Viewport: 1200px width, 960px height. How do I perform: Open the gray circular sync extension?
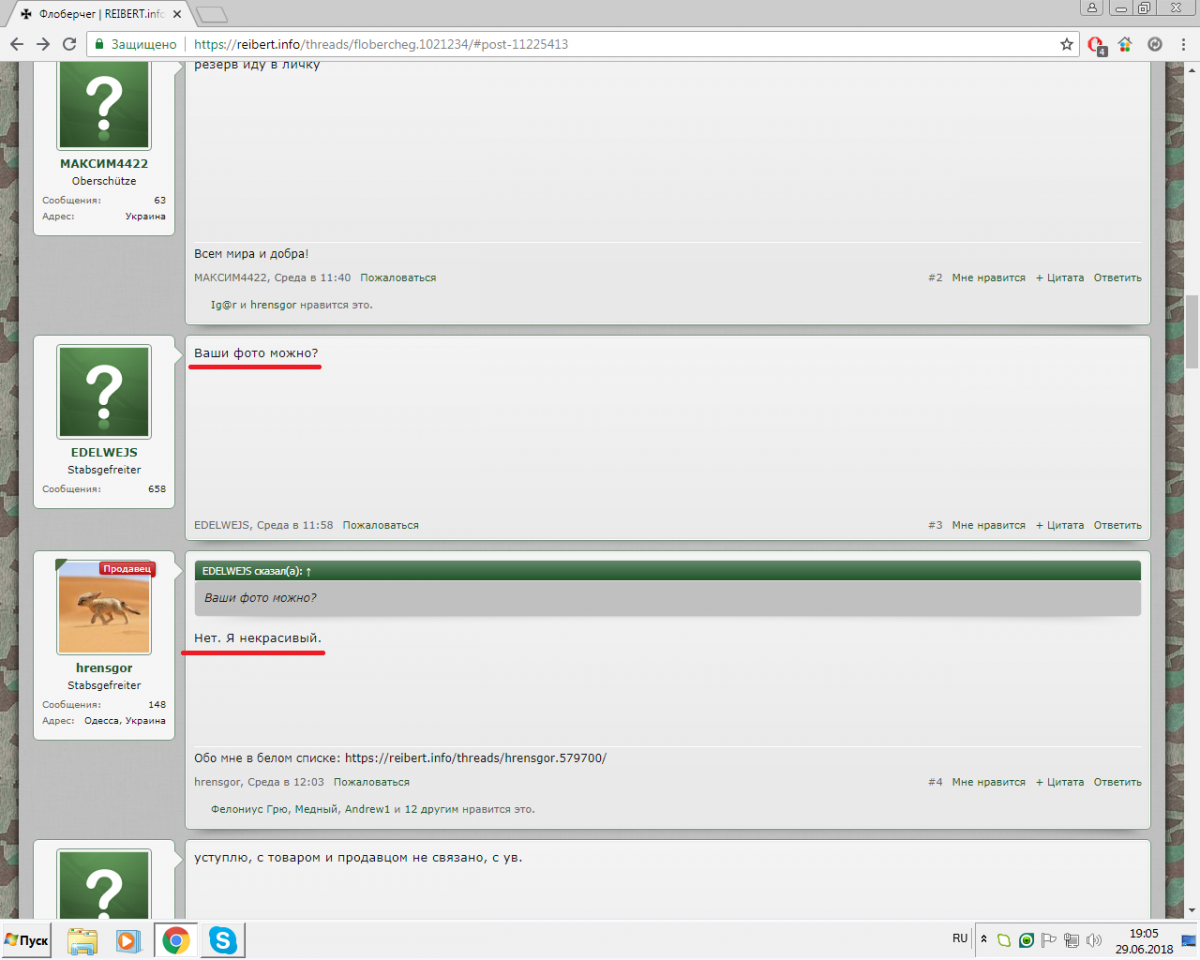(1154, 44)
